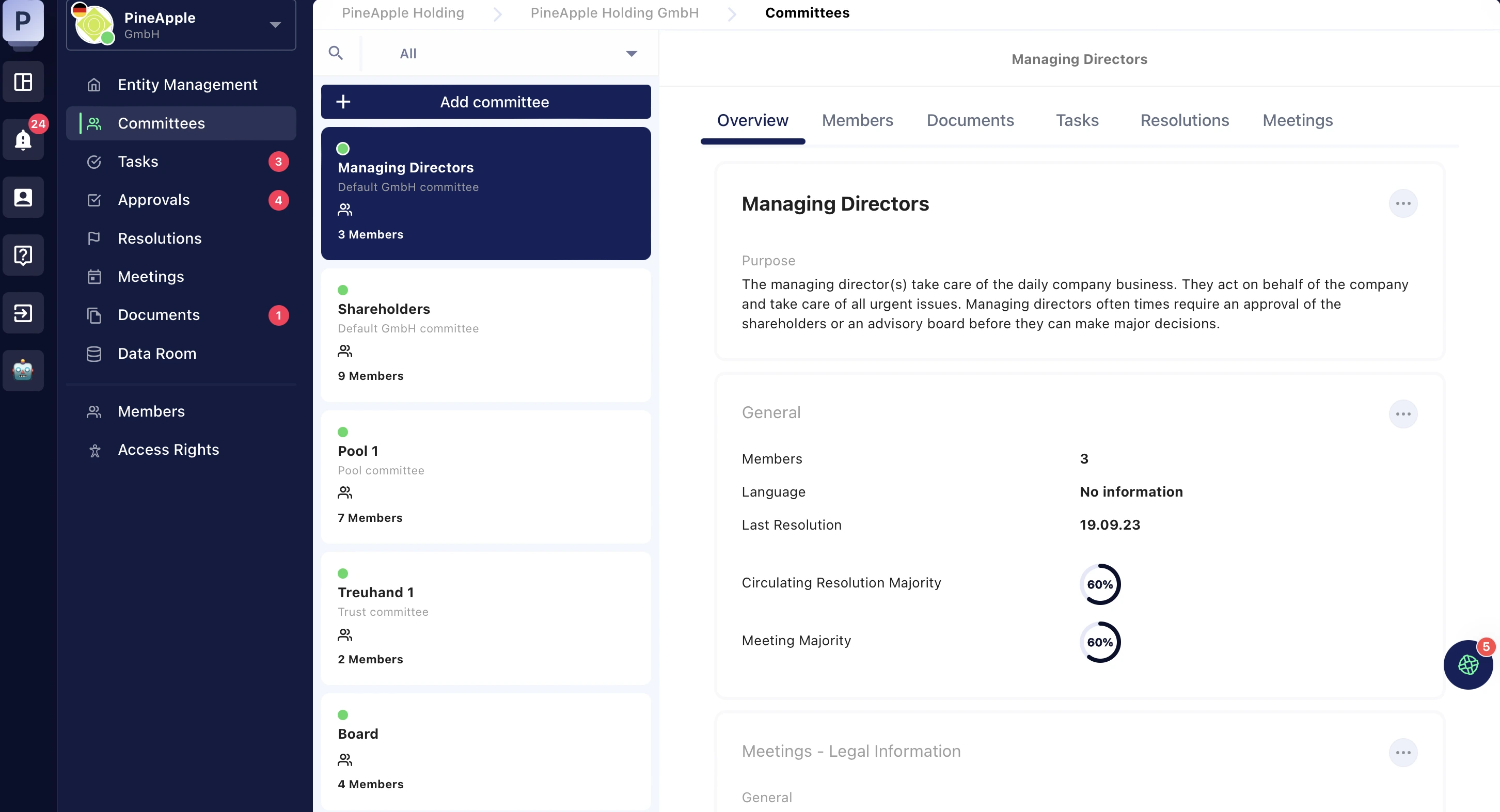This screenshot has width=1500, height=812.
Task: Click the search magnifier icon
Action: [x=336, y=53]
